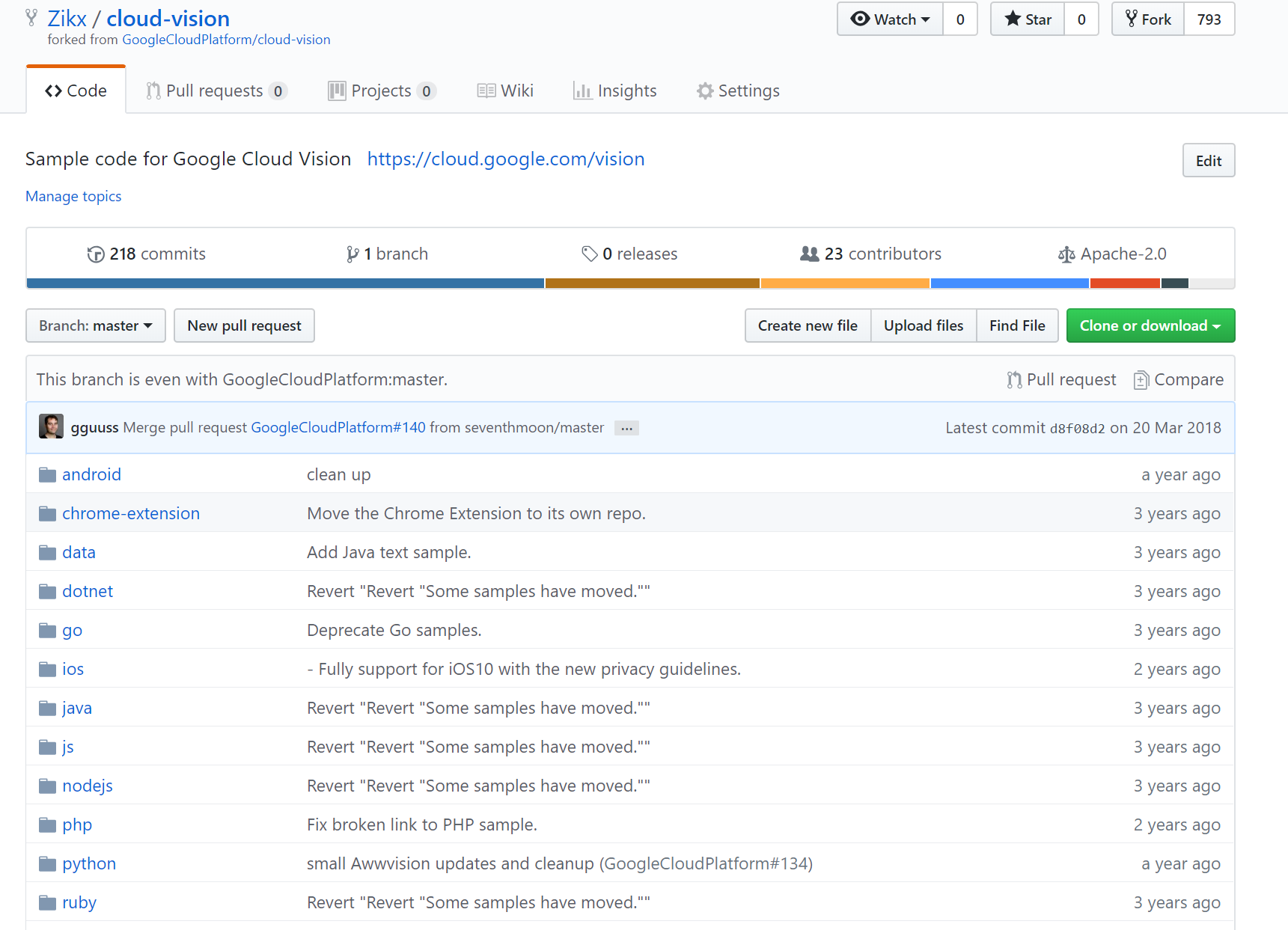Click the red segment of the language bar
Screen dimensions: 1288x930
1125,284
